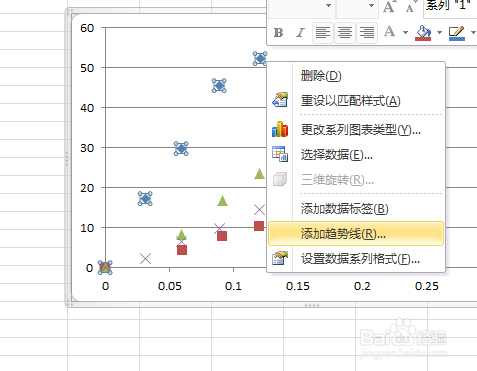Choose 重设以匹配样式(A) menu entry

point(356,101)
